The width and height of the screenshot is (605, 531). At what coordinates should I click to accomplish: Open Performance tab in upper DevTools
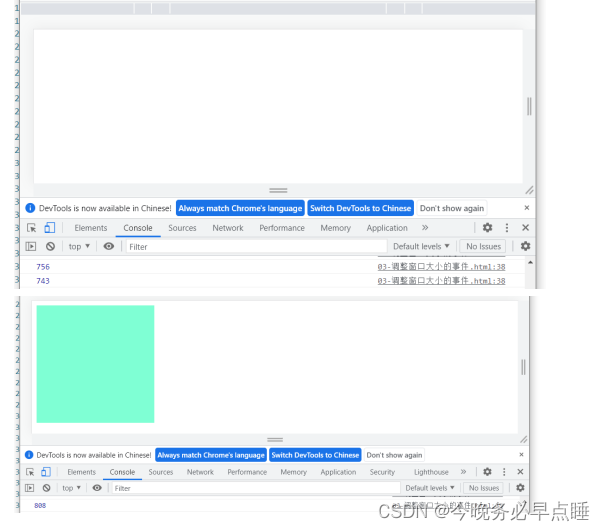282,228
